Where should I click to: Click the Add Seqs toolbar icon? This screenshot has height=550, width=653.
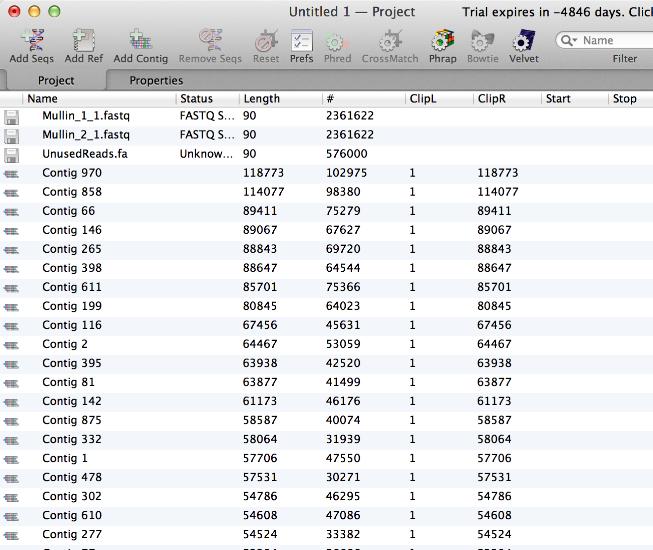(32, 40)
